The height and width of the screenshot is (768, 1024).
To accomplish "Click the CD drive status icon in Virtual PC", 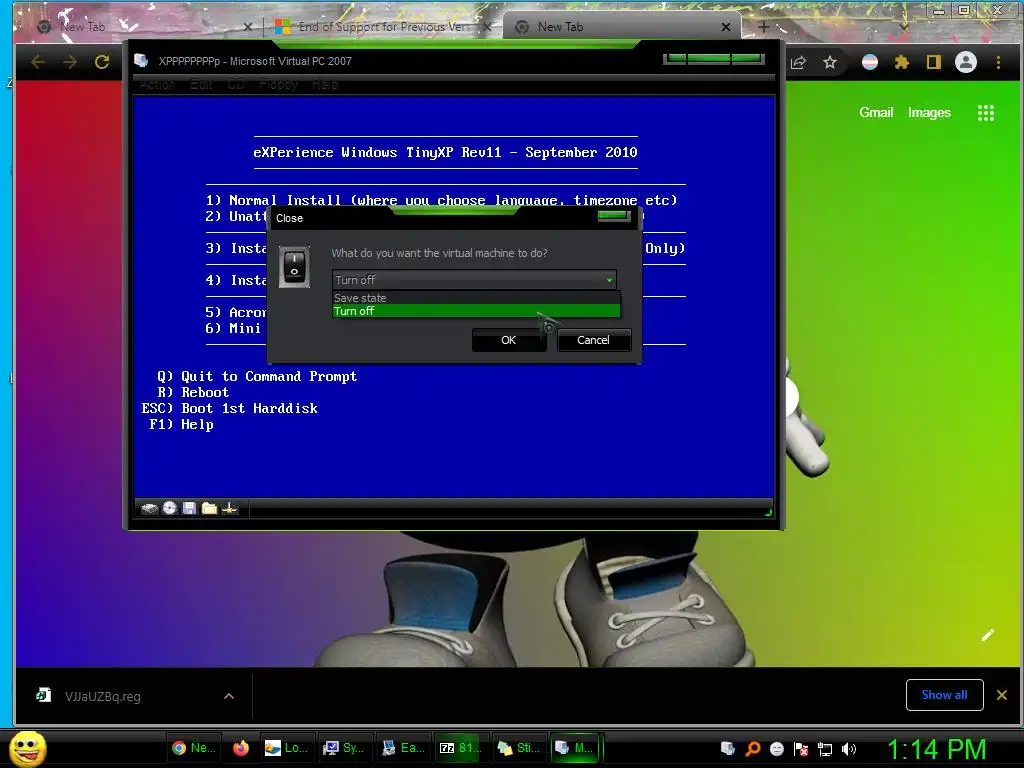I will pyautogui.click(x=170, y=508).
